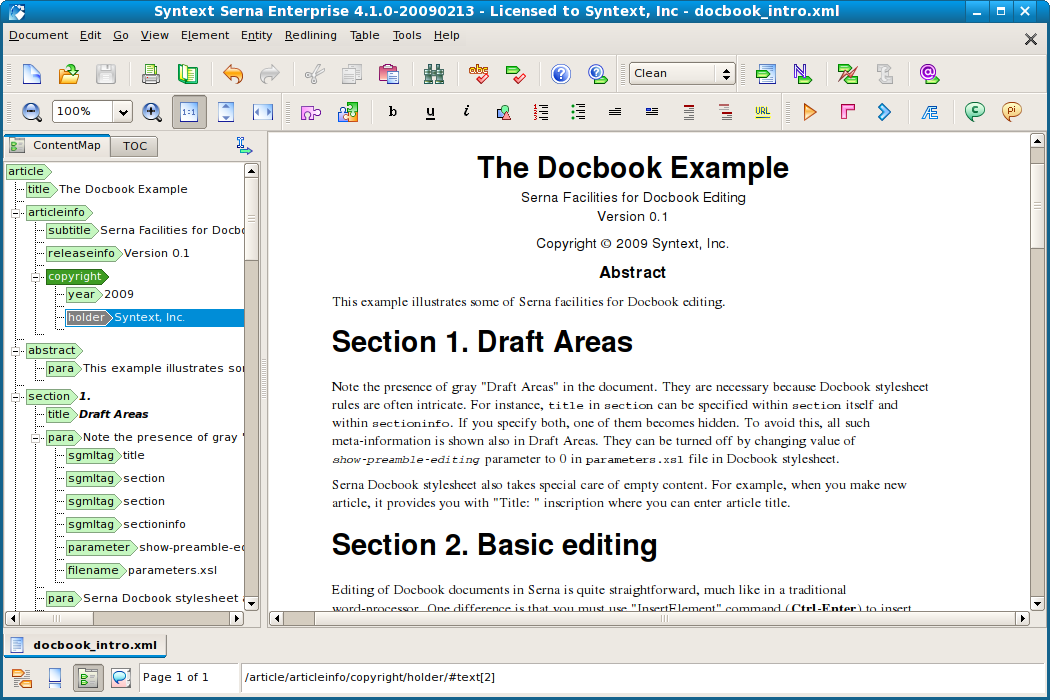Open the Redlining menu
Image resolution: width=1050 pixels, height=700 pixels.
[310, 36]
